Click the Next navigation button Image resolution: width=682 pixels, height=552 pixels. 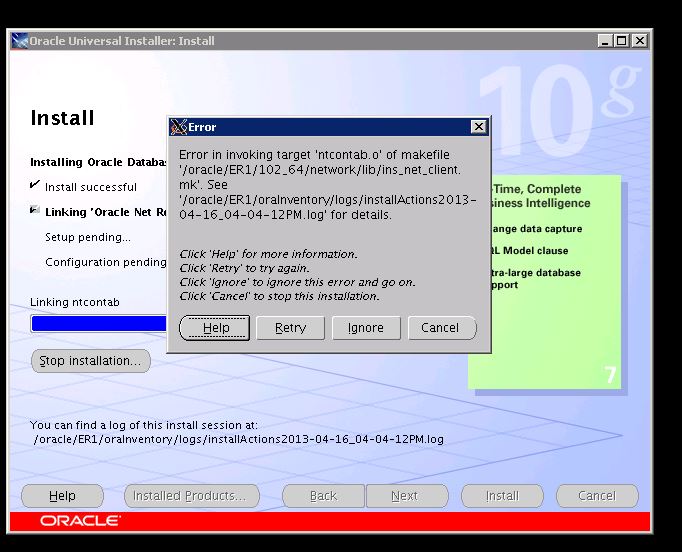click(407, 495)
